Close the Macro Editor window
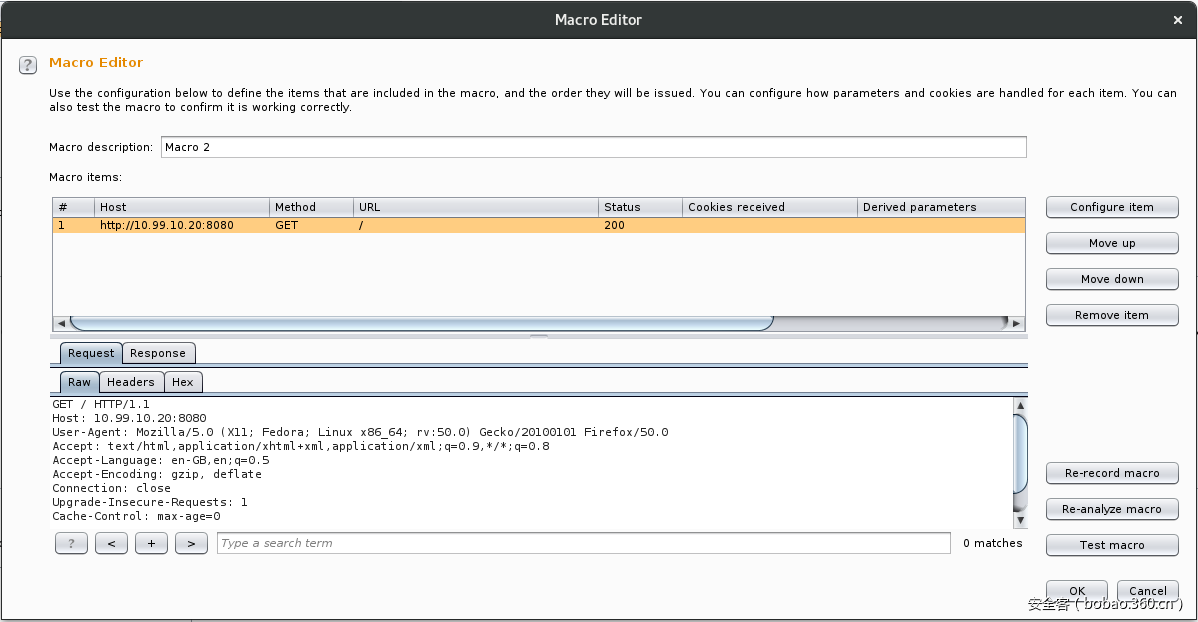1198x622 pixels. click(x=1177, y=20)
